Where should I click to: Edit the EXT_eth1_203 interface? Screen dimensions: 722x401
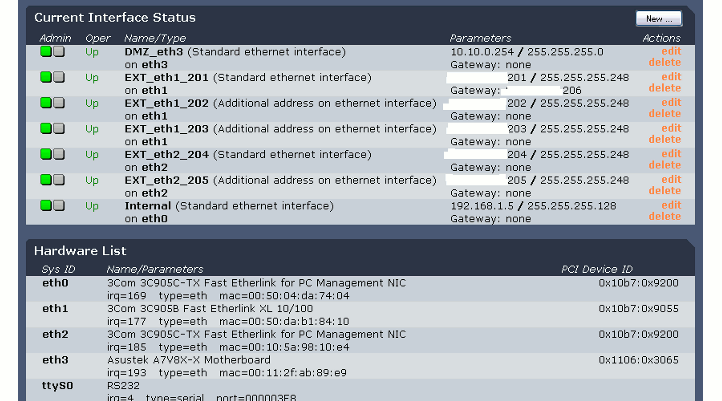pos(670,129)
